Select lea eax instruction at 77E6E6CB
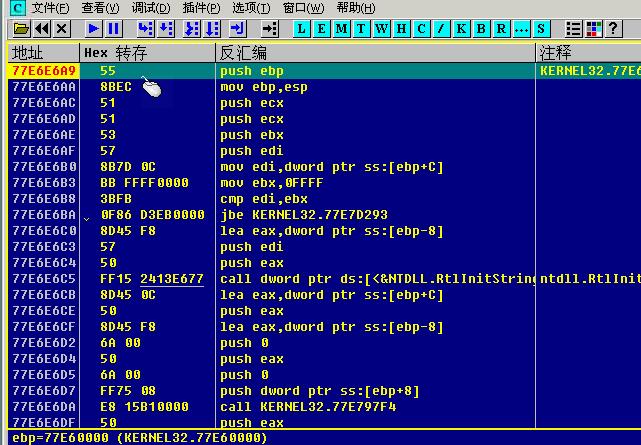 332,295
